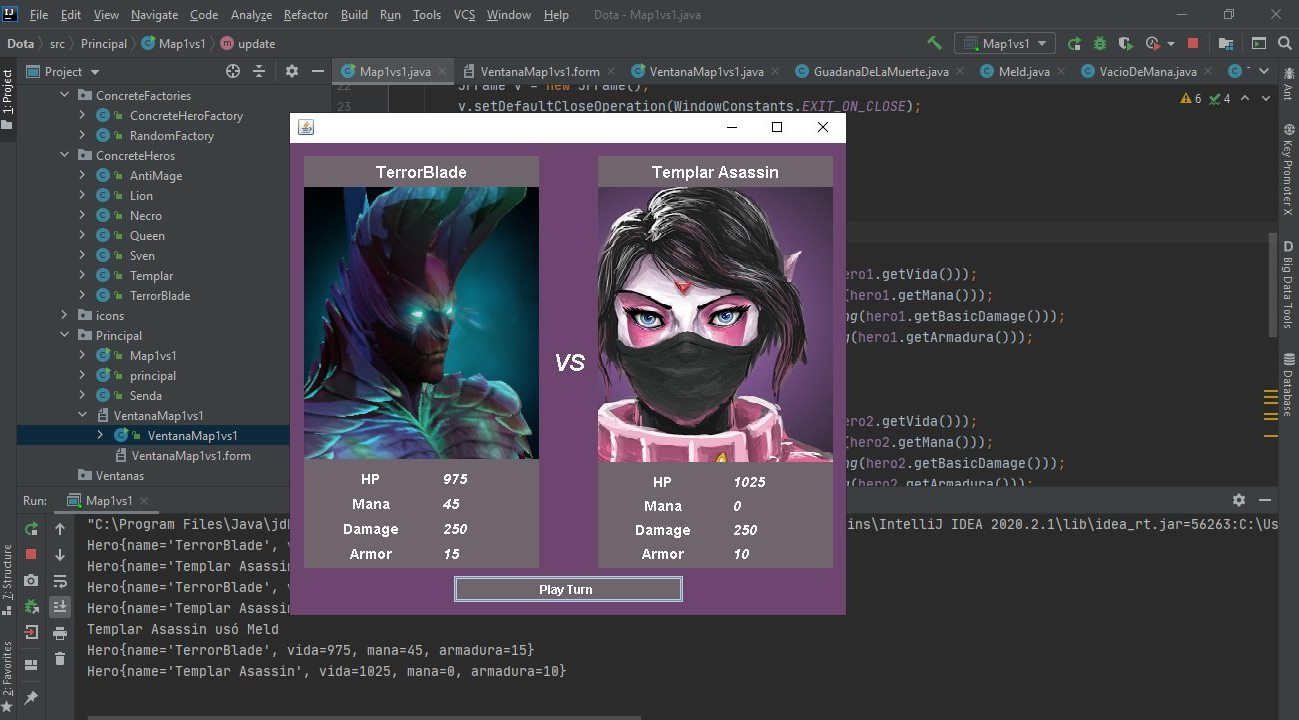Stop the running application

click(x=1190, y=44)
